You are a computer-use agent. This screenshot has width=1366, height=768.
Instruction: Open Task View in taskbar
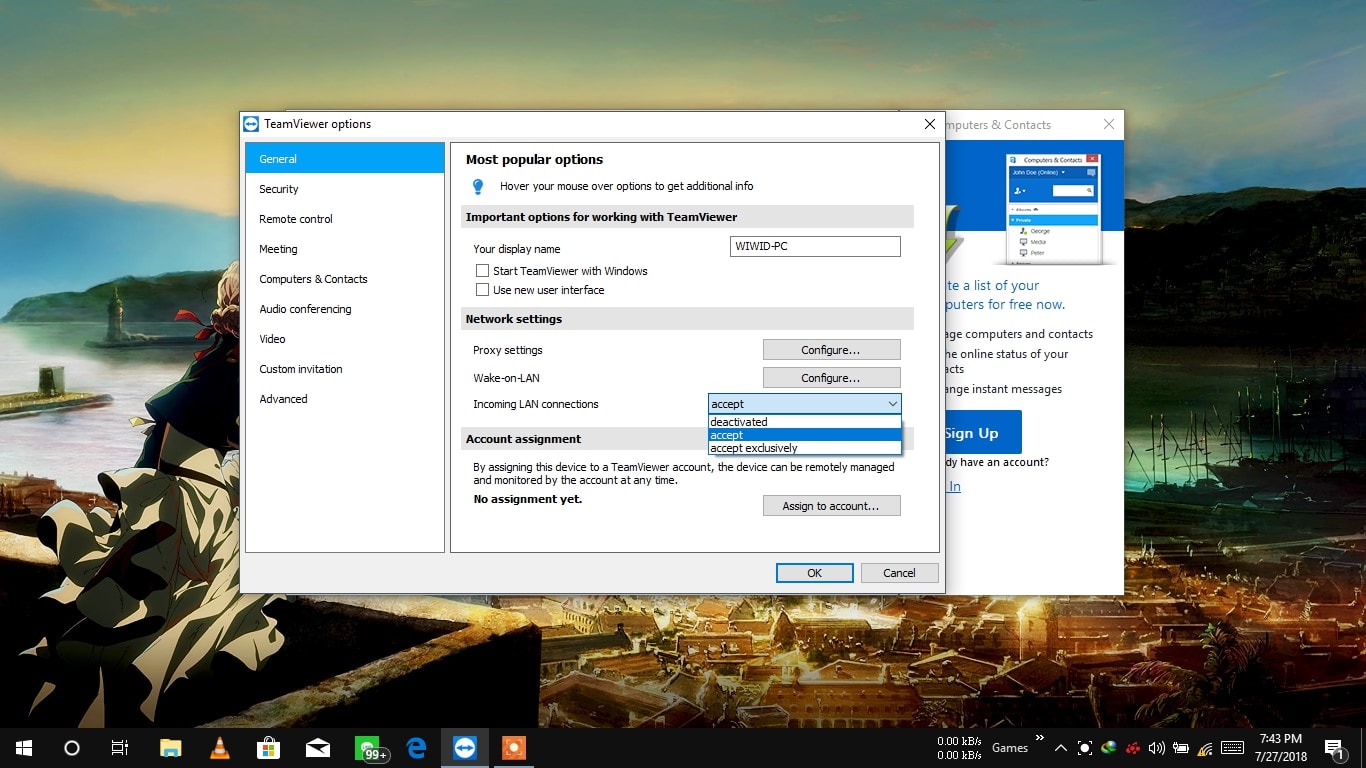[120, 748]
